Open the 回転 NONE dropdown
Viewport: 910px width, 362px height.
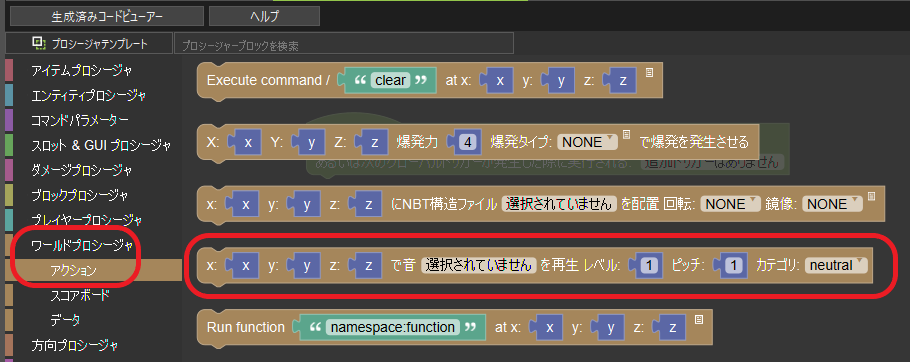730,204
